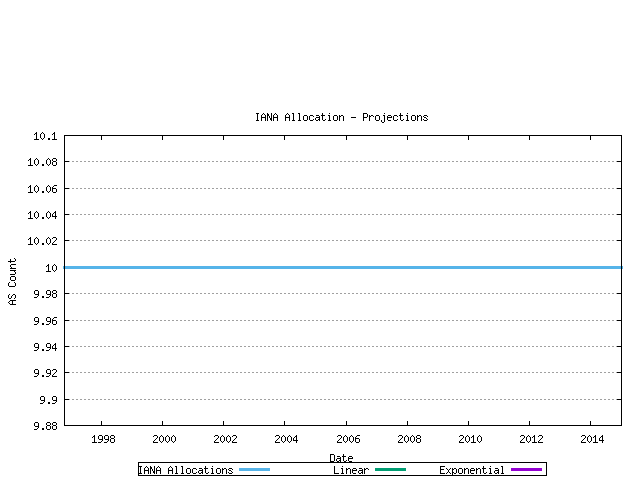Click the 'Date' x-axis label

[x=341, y=458]
